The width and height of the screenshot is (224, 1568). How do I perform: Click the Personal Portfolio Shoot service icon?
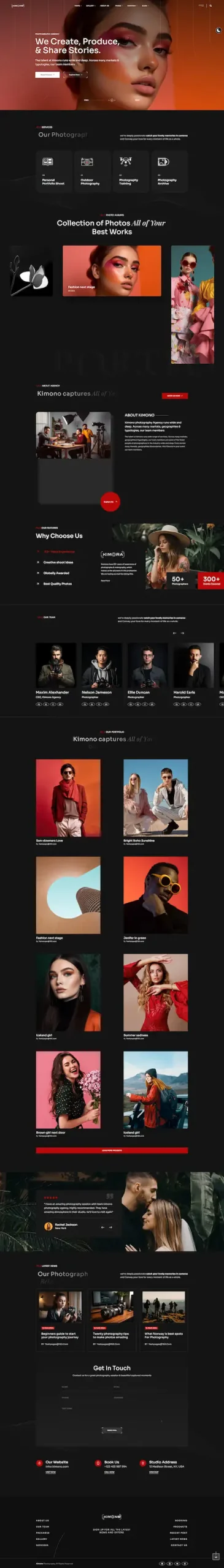47,162
